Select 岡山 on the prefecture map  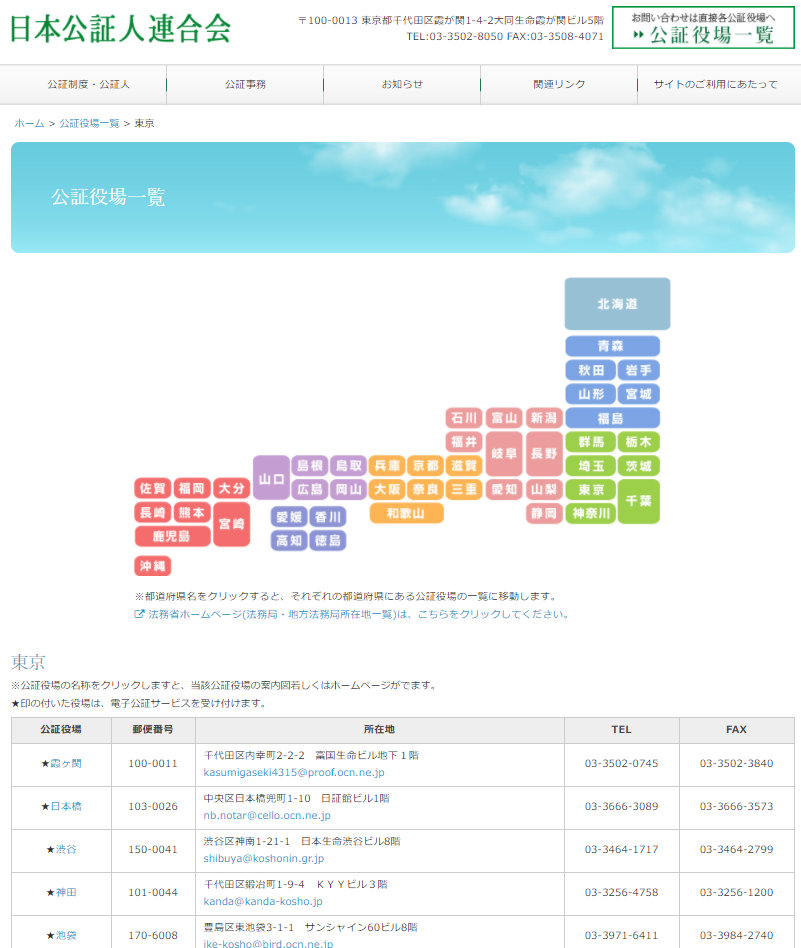(348, 490)
